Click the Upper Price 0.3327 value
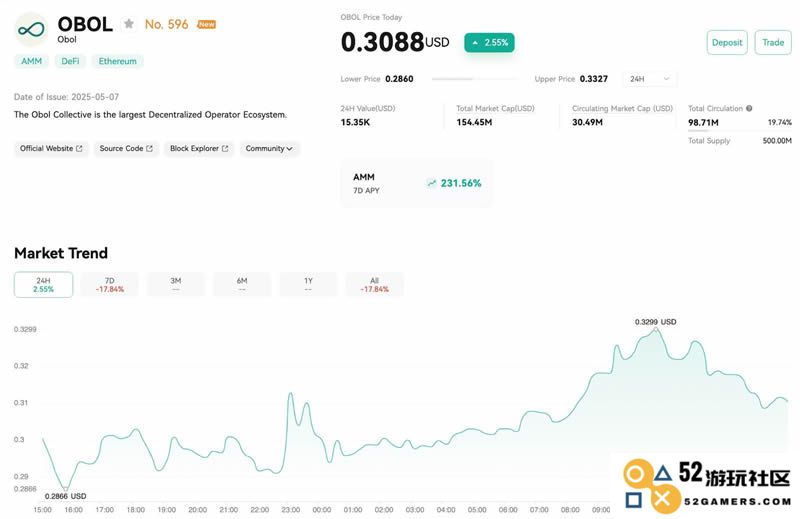The height and width of the screenshot is (519, 800). (x=594, y=79)
